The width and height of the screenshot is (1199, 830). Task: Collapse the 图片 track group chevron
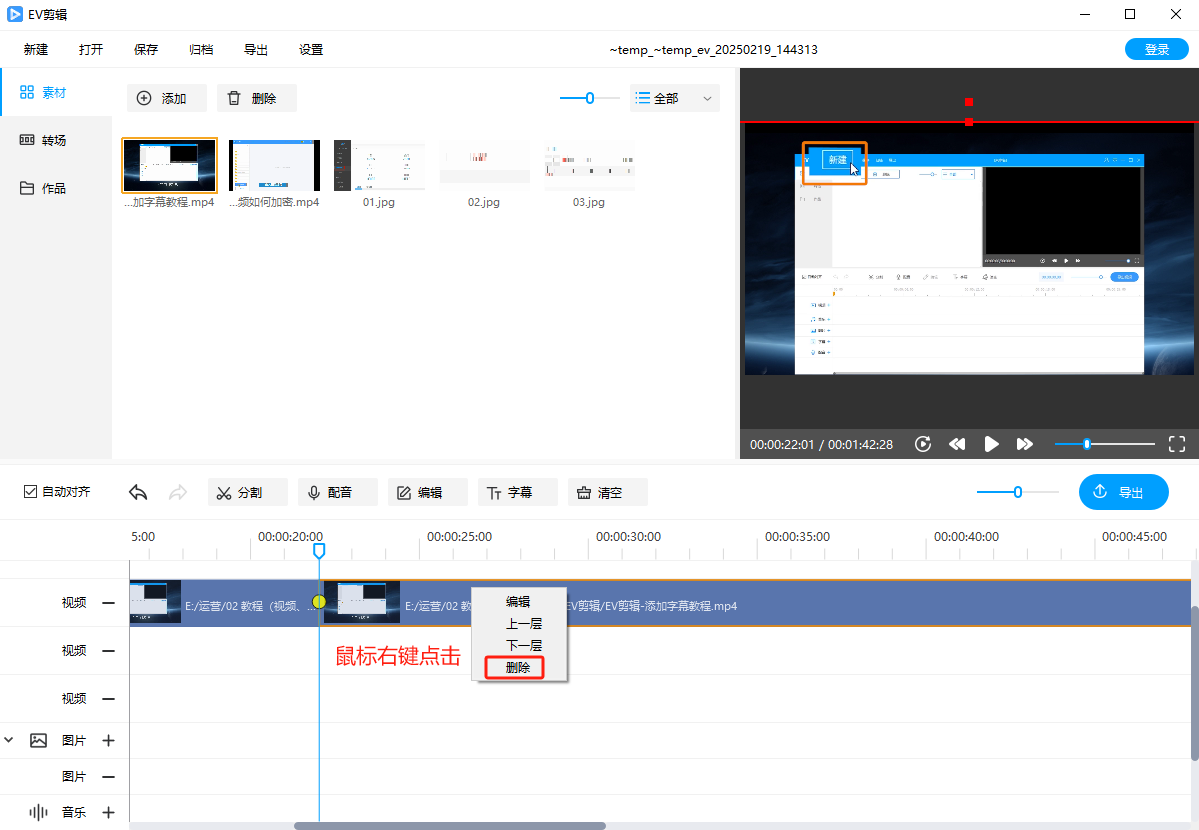9,741
